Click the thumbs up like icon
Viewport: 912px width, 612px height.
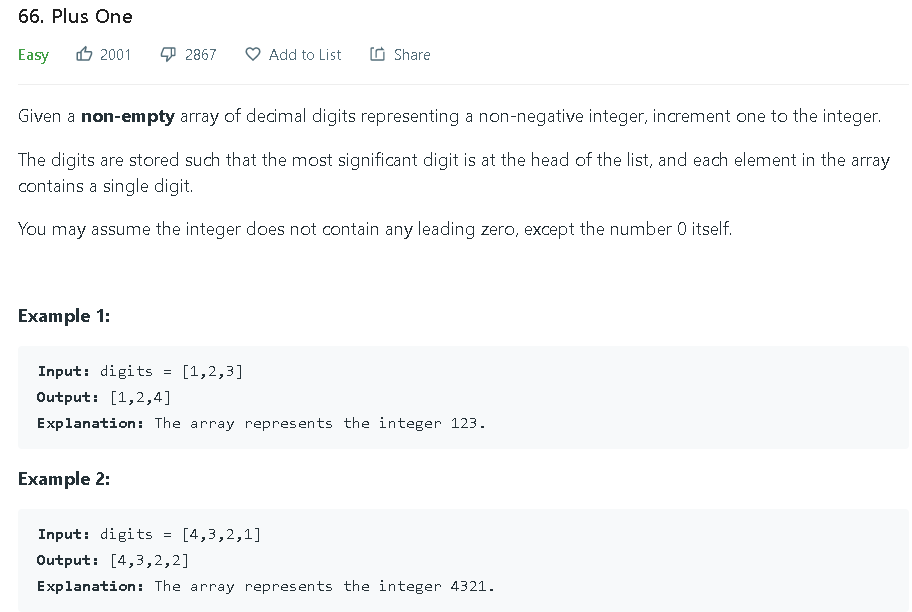point(85,54)
